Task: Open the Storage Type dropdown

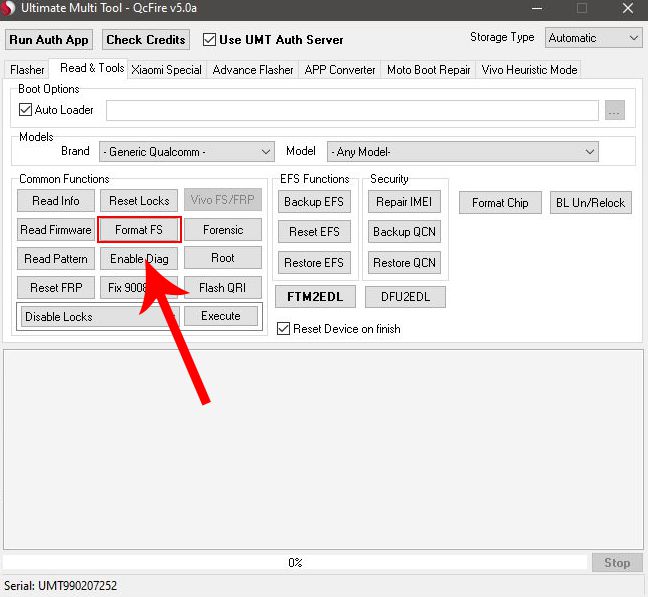Action: 593,38
